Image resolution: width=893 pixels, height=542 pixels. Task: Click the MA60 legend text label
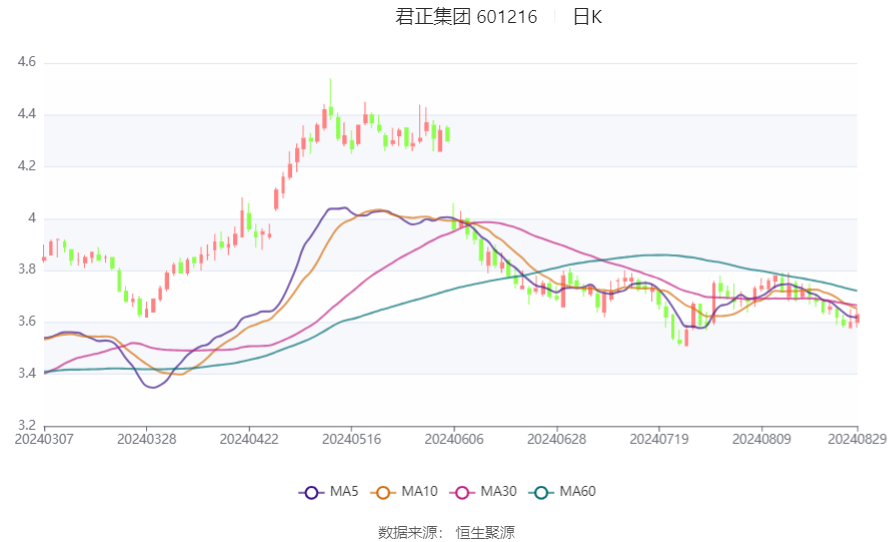pyautogui.click(x=577, y=491)
